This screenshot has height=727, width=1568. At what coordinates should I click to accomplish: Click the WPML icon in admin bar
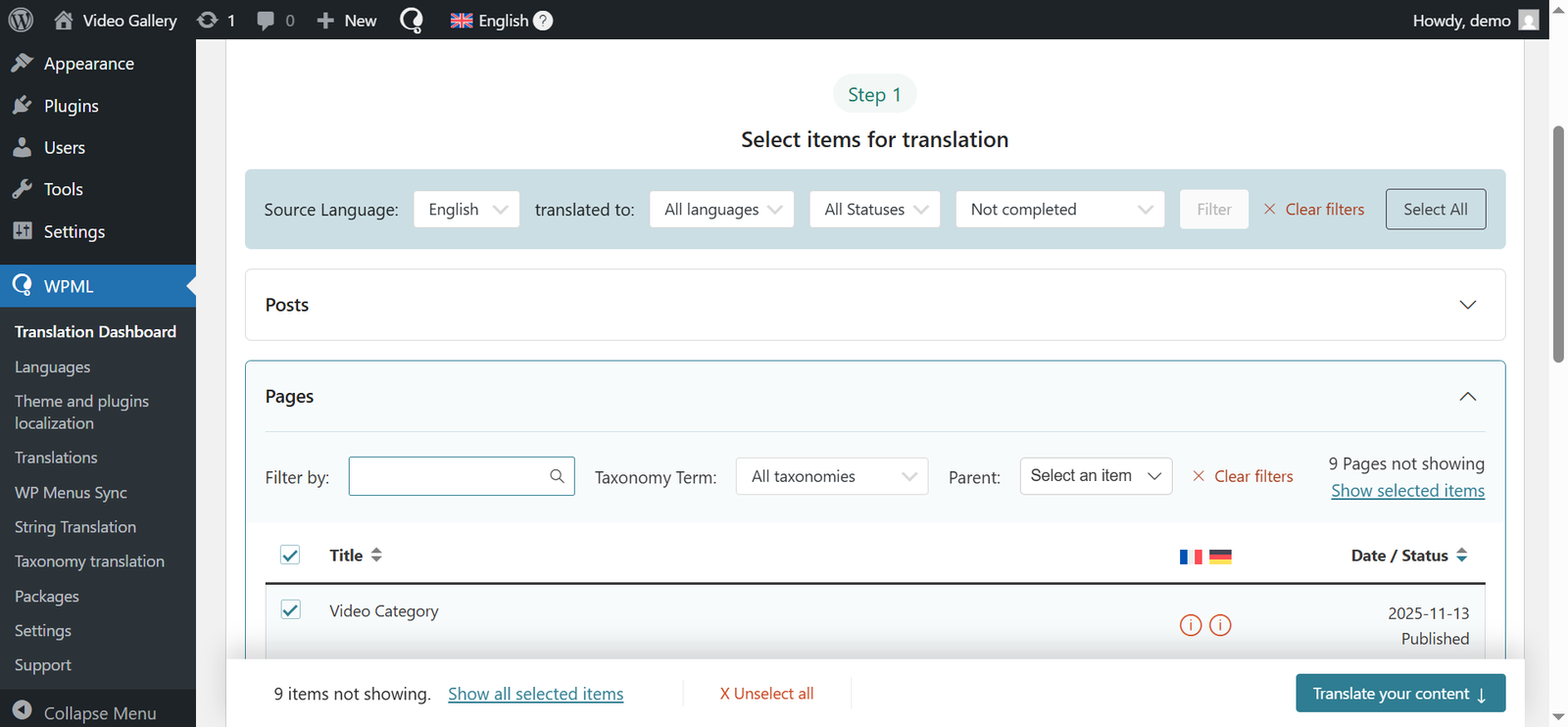point(412,21)
